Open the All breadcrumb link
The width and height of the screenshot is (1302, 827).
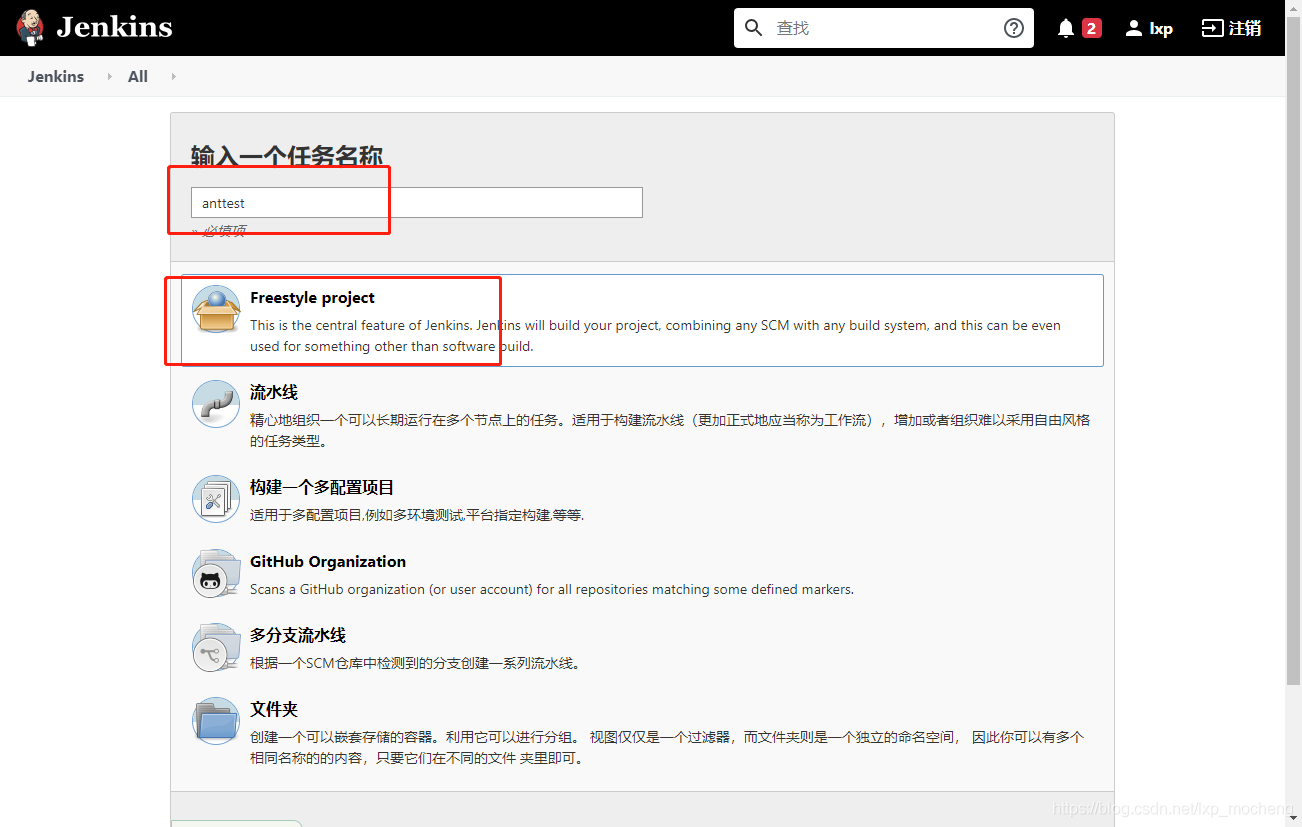tap(138, 77)
